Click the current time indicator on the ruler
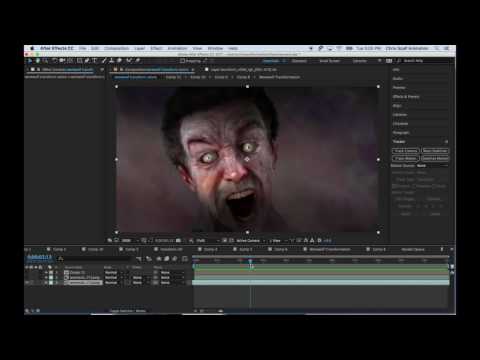Screen dimensions: 480x360 [250, 261]
